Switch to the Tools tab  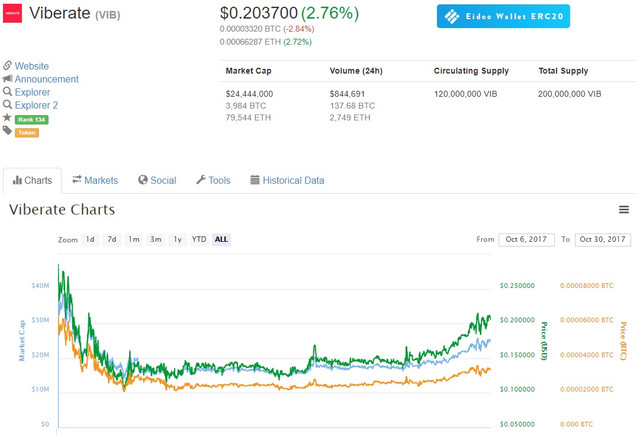click(213, 180)
